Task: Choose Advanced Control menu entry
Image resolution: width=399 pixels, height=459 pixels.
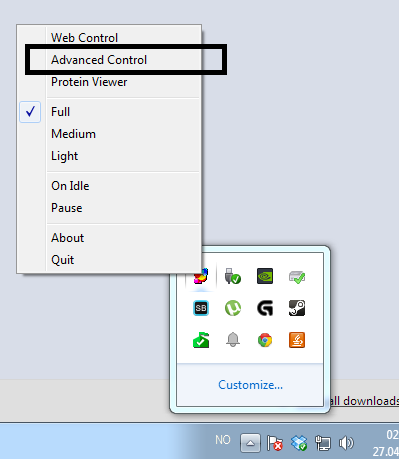Action: point(109,60)
